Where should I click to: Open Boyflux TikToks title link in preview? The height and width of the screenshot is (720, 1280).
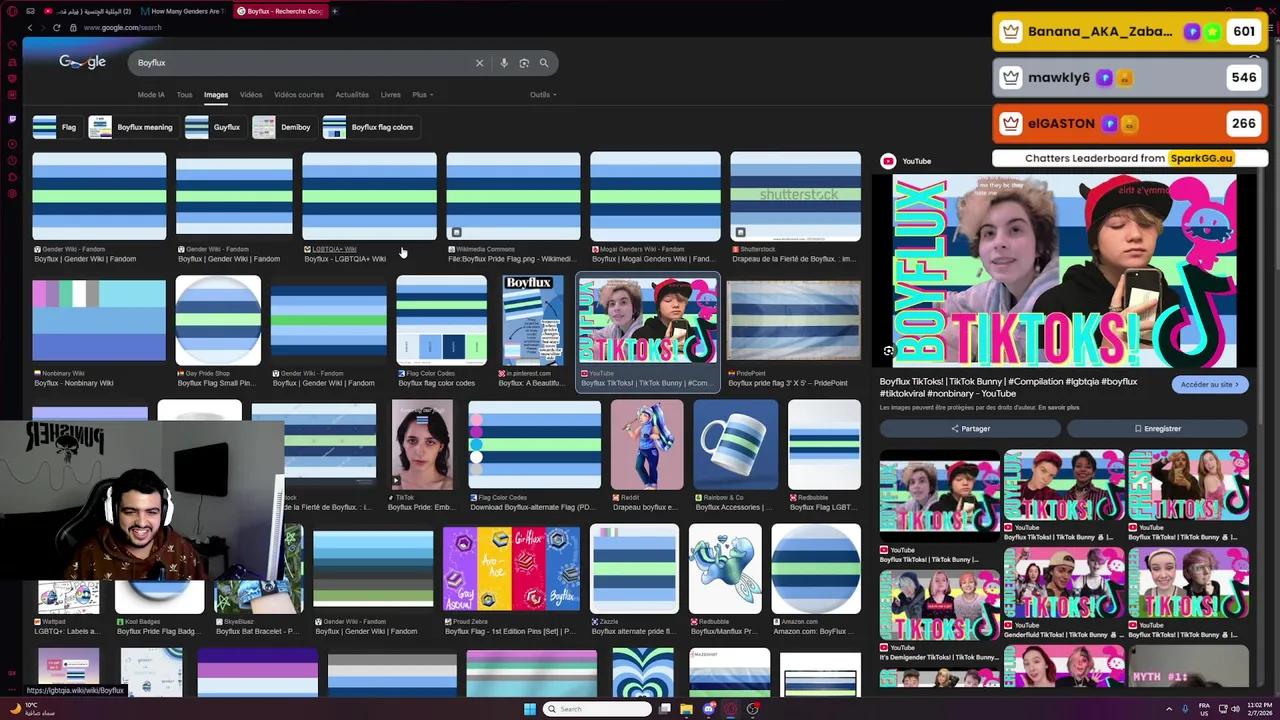1008,387
